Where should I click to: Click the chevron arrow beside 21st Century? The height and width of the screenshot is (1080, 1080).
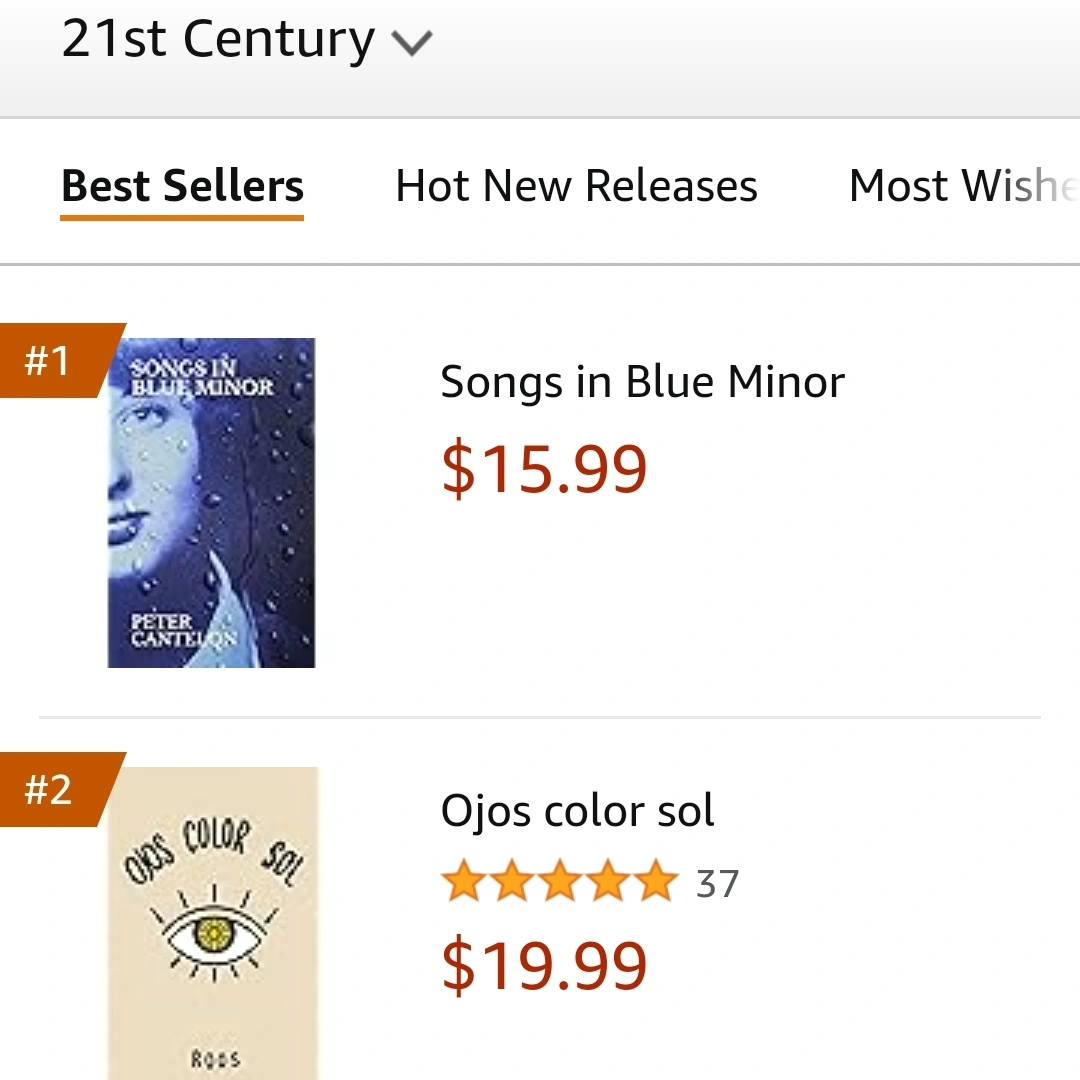click(x=411, y=43)
